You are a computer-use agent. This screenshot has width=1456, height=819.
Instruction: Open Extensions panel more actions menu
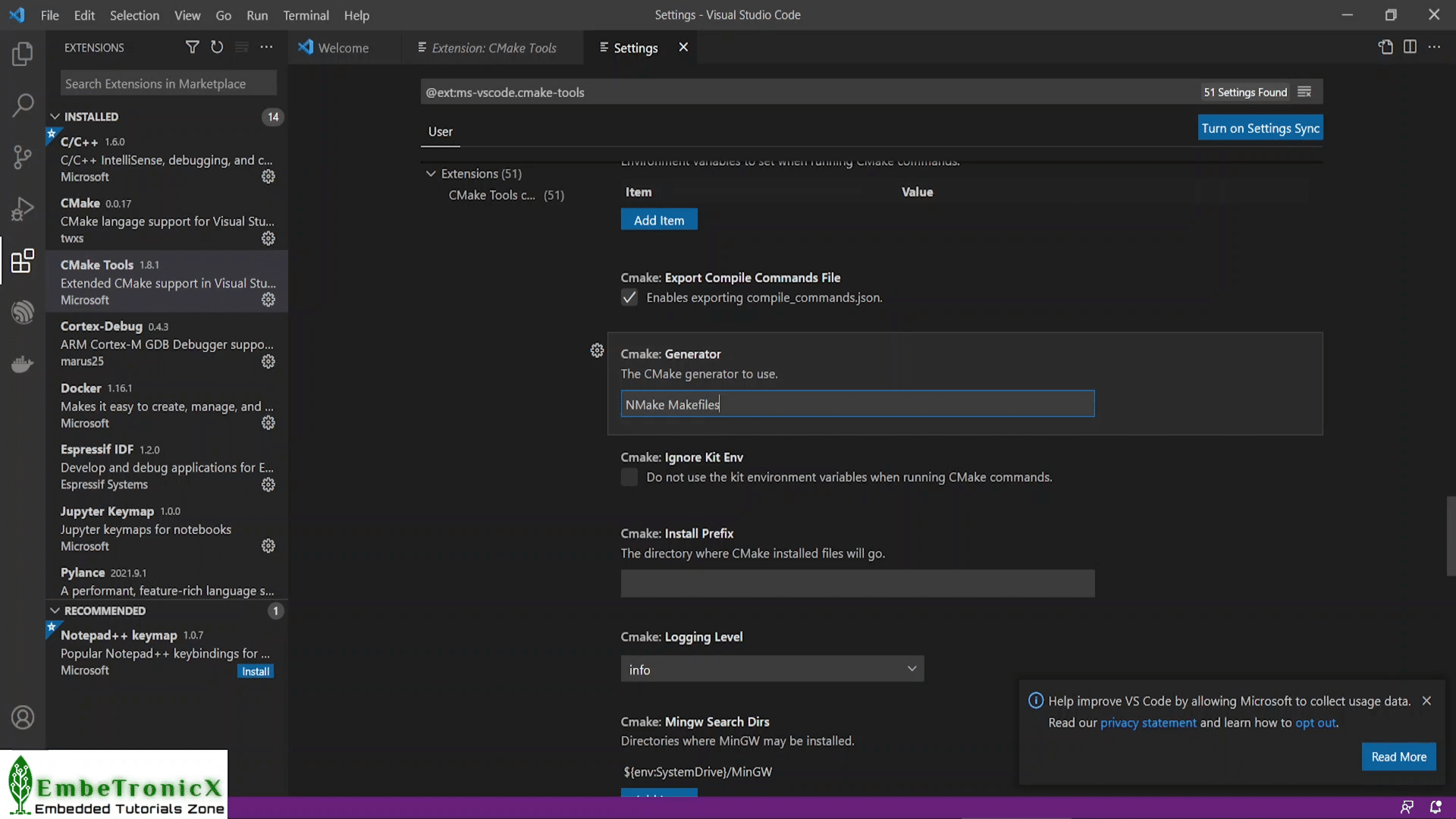(266, 47)
